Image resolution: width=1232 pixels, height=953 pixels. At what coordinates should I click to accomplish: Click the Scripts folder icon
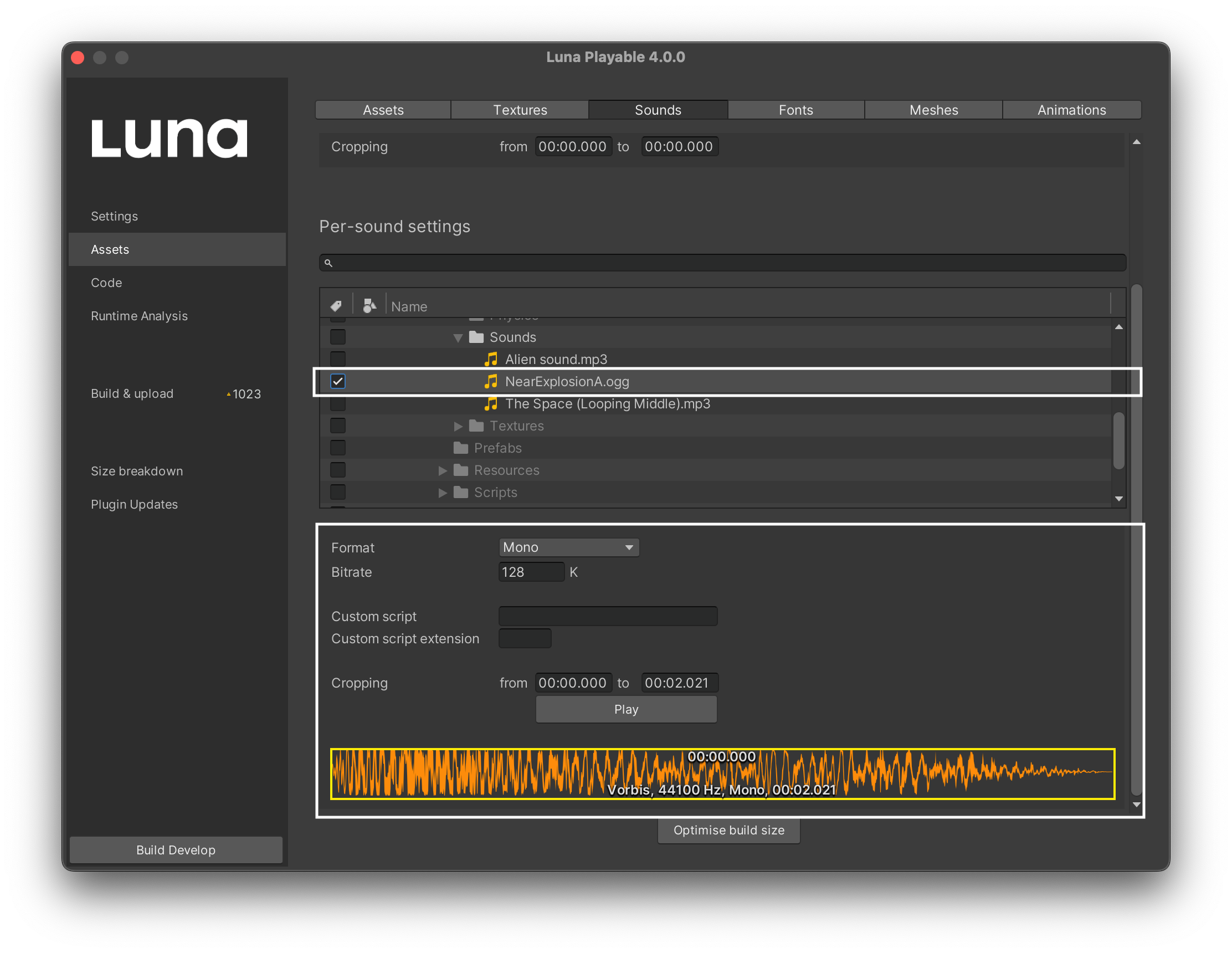click(x=461, y=493)
